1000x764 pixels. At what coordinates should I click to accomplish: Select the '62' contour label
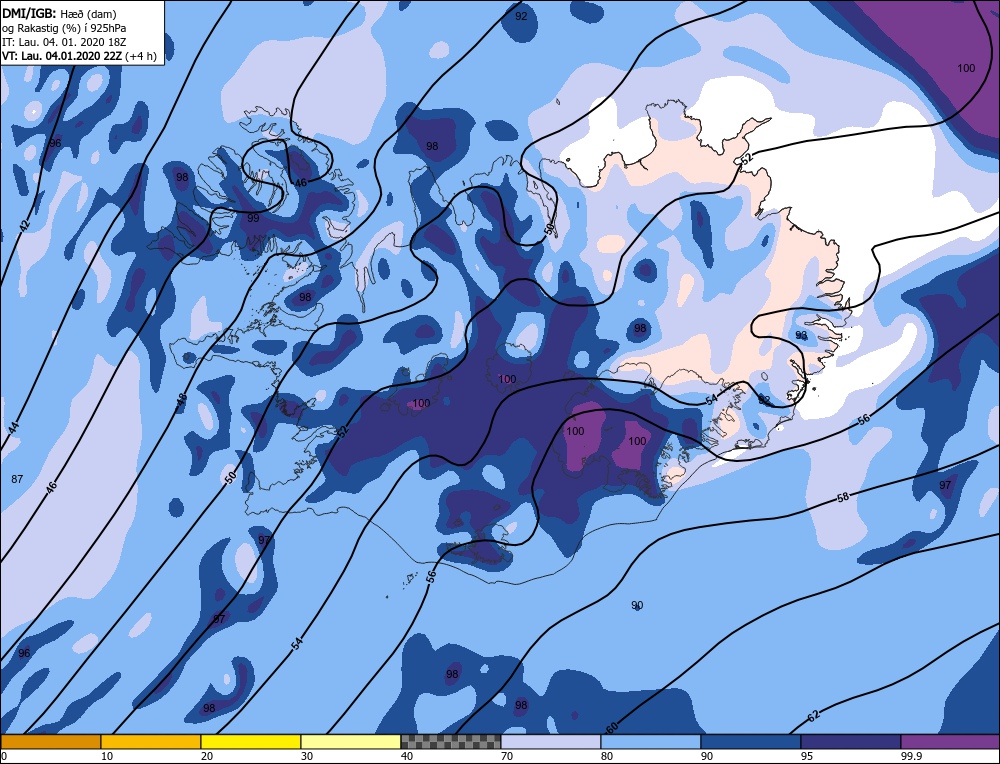(x=813, y=716)
